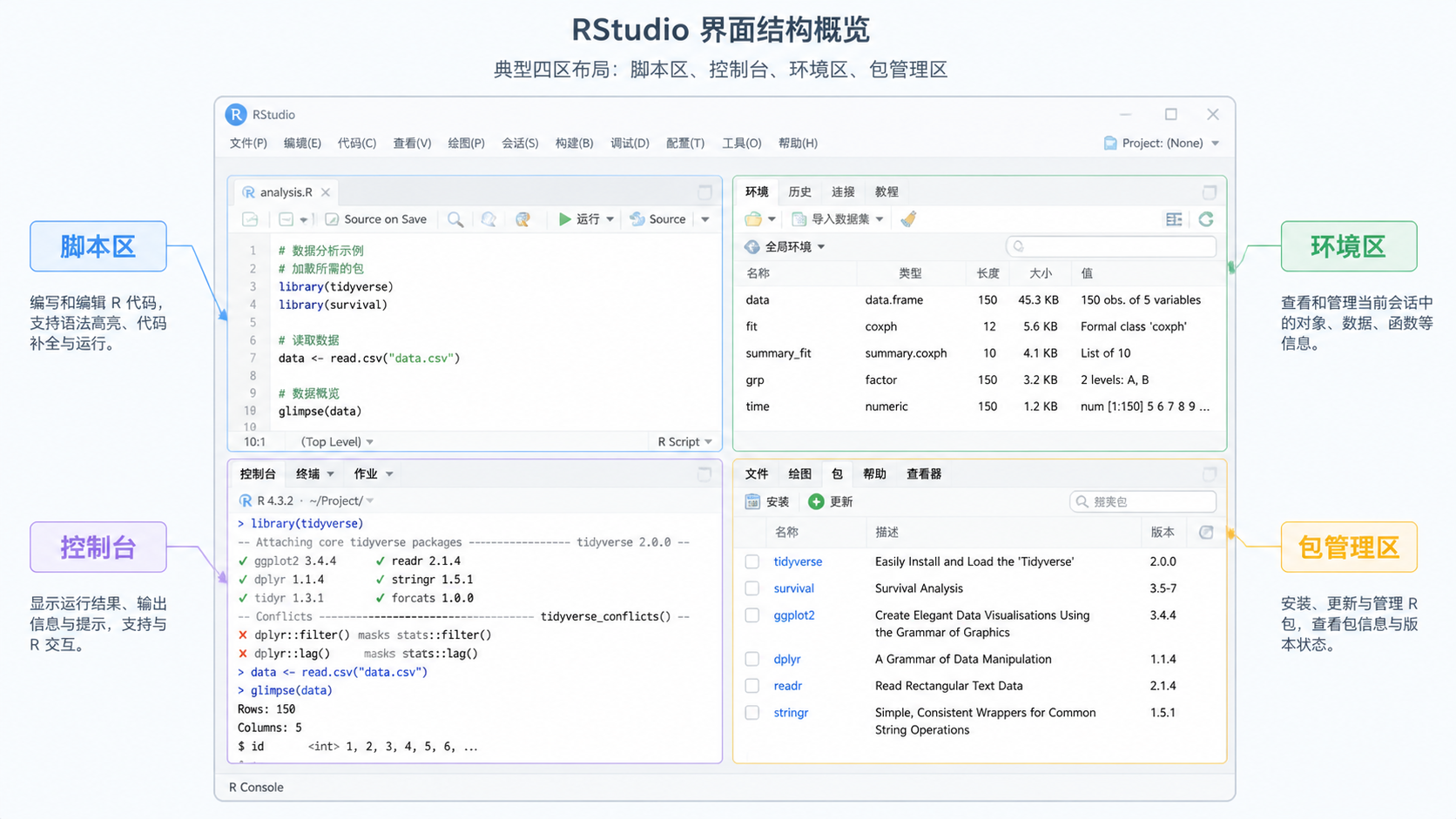Check the readr package box
The width and height of the screenshot is (1456, 819).
tap(752, 686)
